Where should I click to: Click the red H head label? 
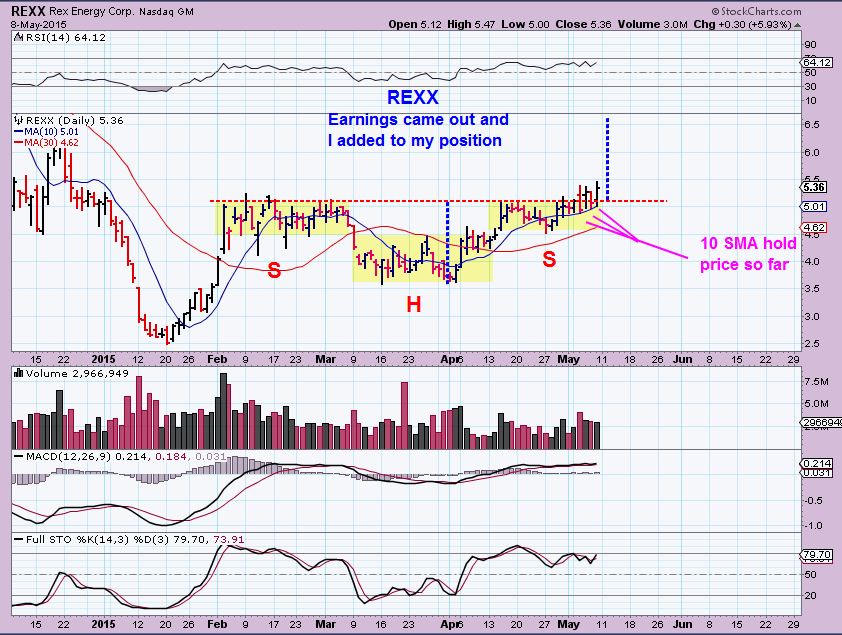point(413,305)
